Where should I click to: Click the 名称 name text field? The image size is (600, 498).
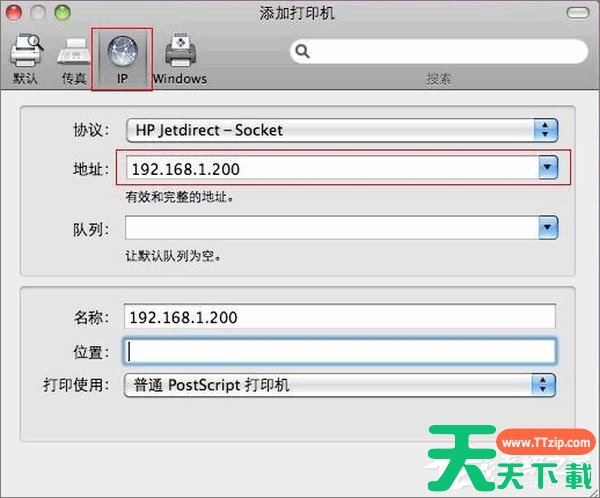(340, 317)
